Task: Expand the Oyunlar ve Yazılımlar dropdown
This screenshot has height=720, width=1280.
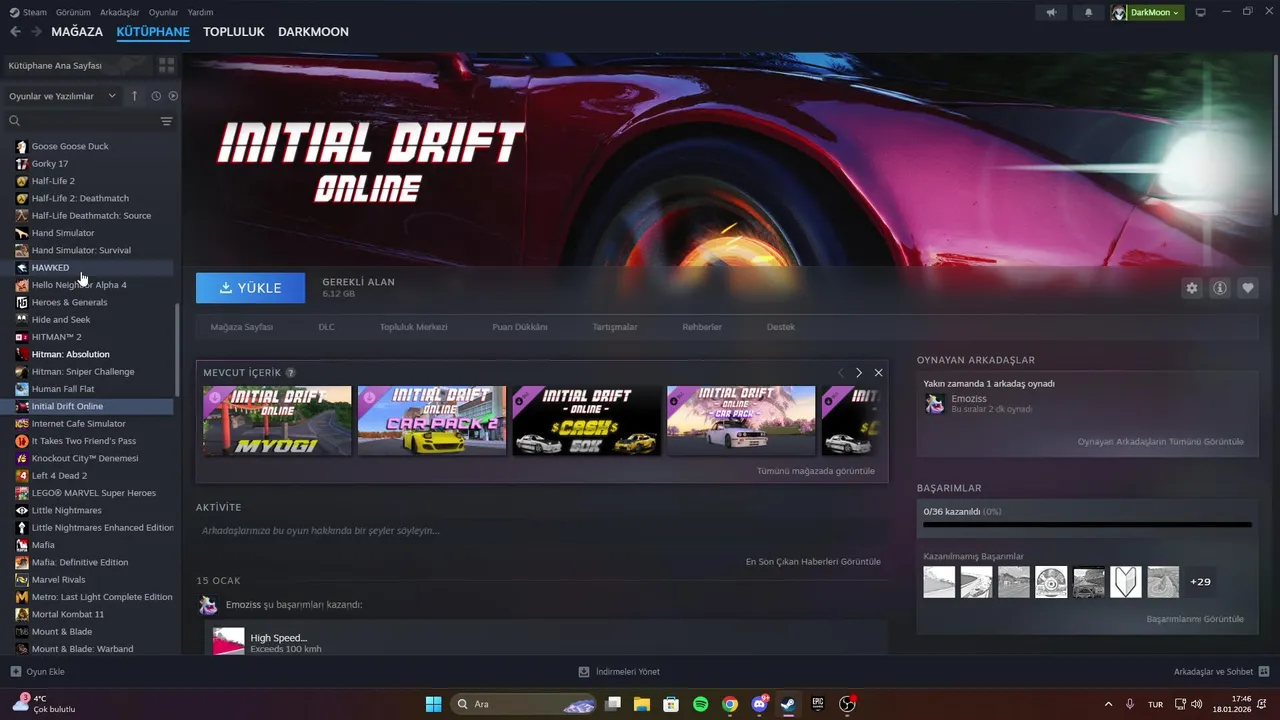Action: [x=62, y=96]
